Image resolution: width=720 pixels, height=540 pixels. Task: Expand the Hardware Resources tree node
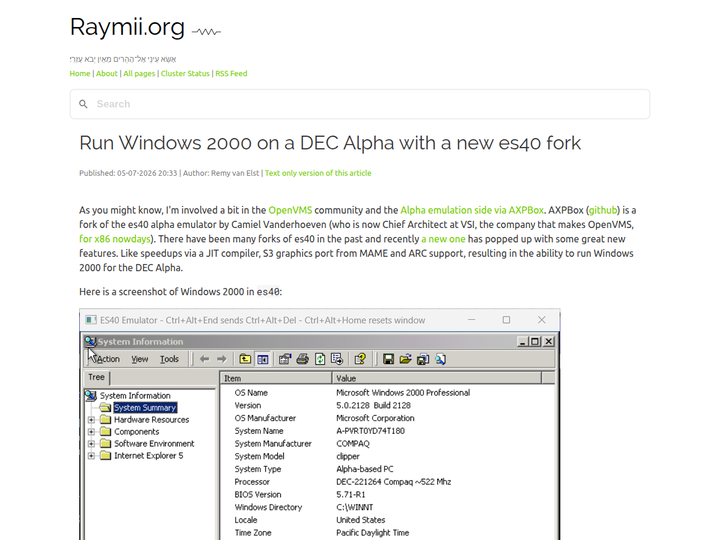click(91, 419)
